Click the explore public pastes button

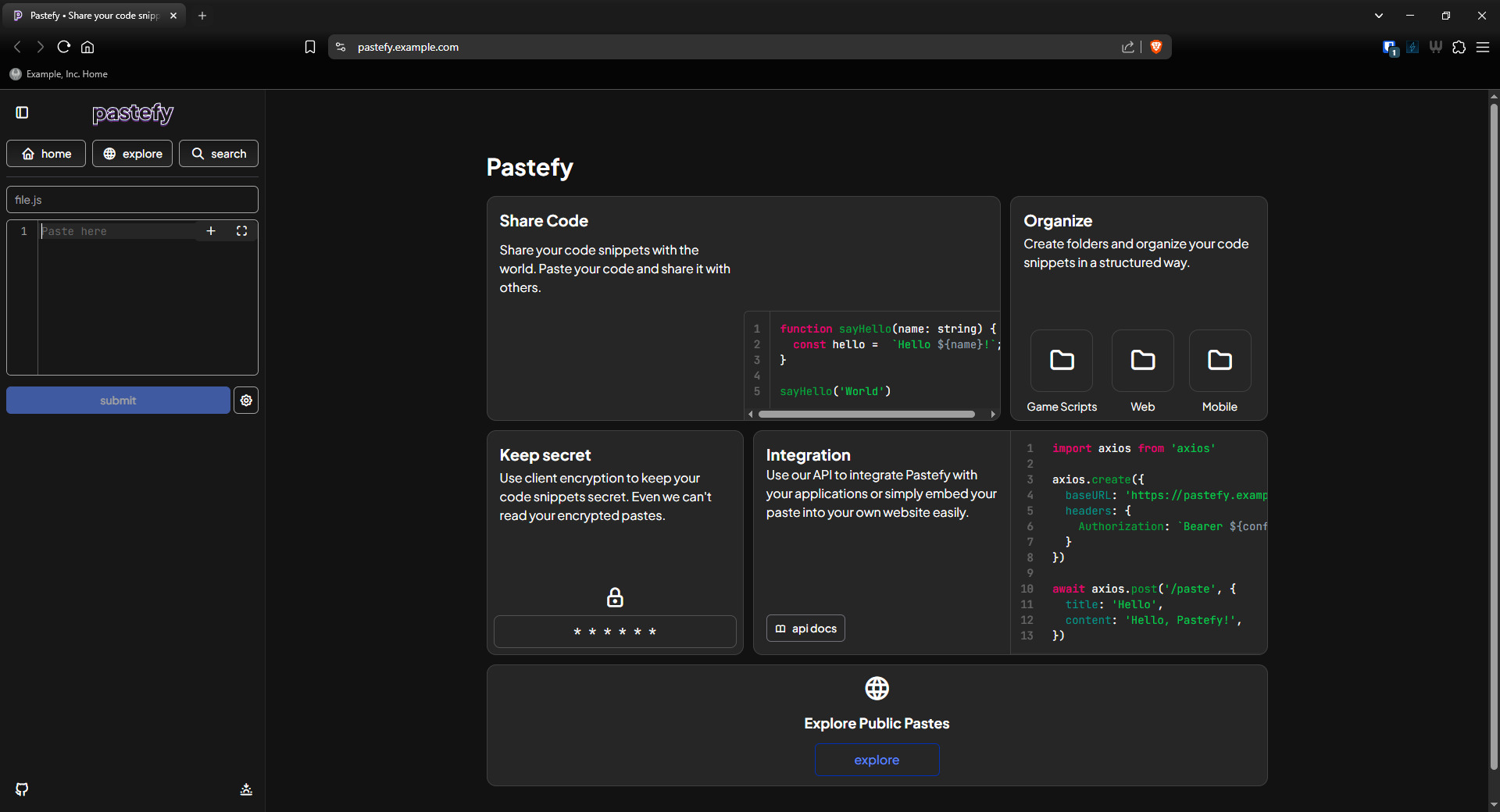pyautogui.click(x=877, y=760)
